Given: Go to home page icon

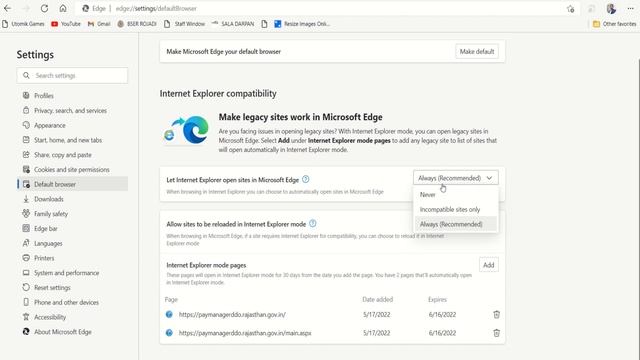Looking at the screenshot, I should [62, 8].
